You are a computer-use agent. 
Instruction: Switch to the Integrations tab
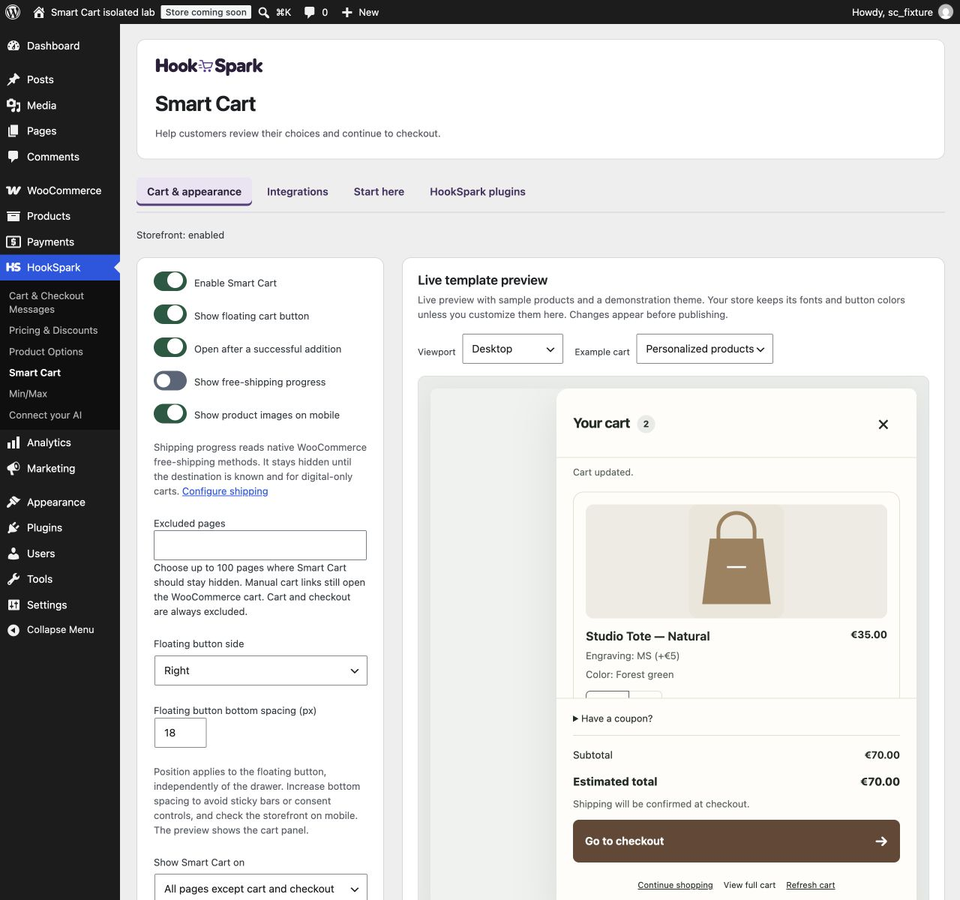click(298, 192)
